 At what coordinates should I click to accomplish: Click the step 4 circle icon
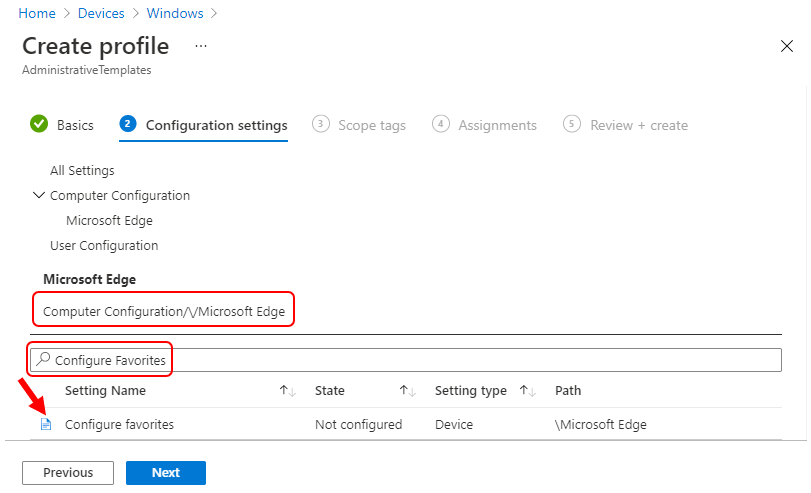coord(441,124)
